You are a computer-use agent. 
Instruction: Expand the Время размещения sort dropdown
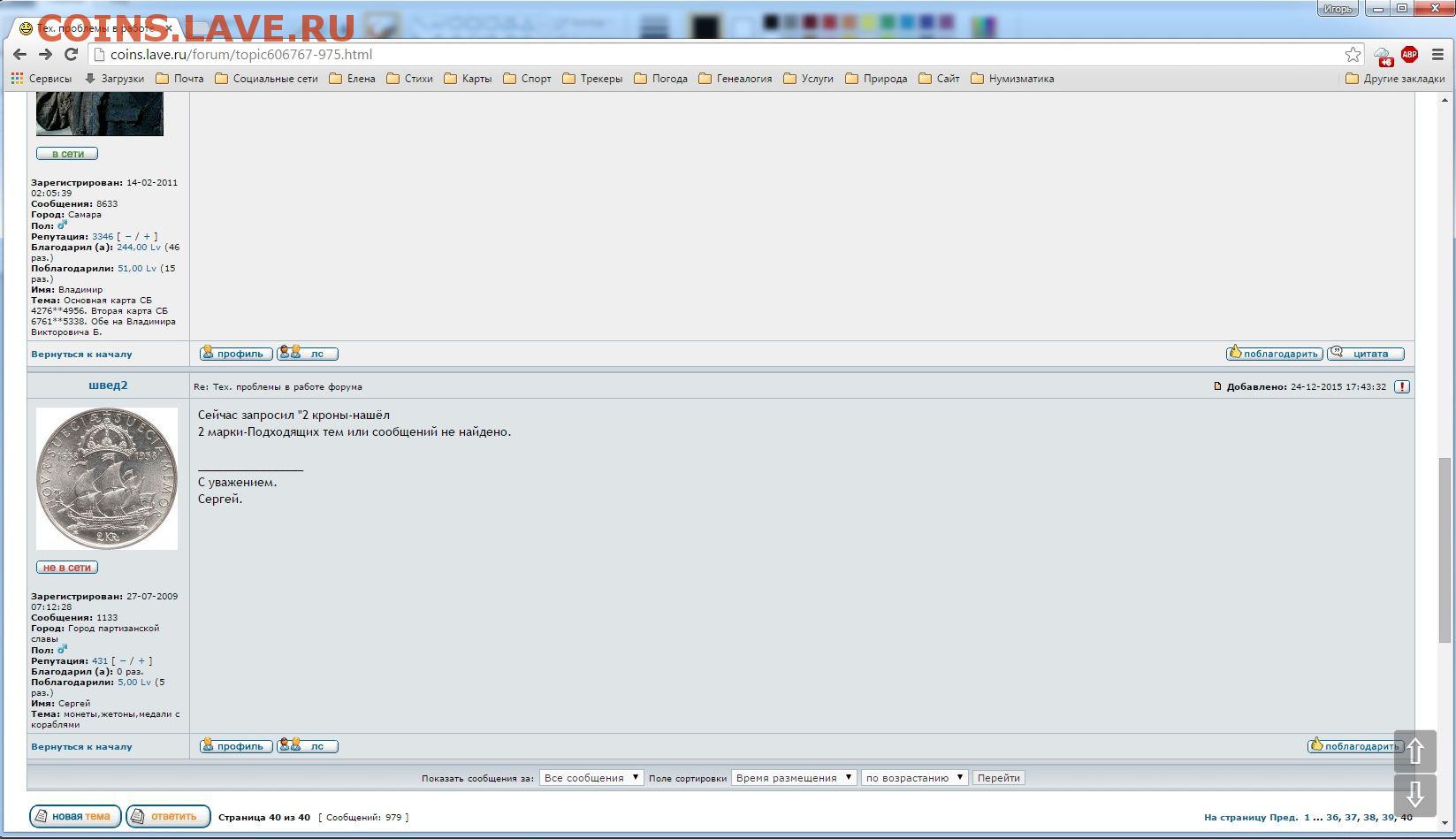coord(794,778)
